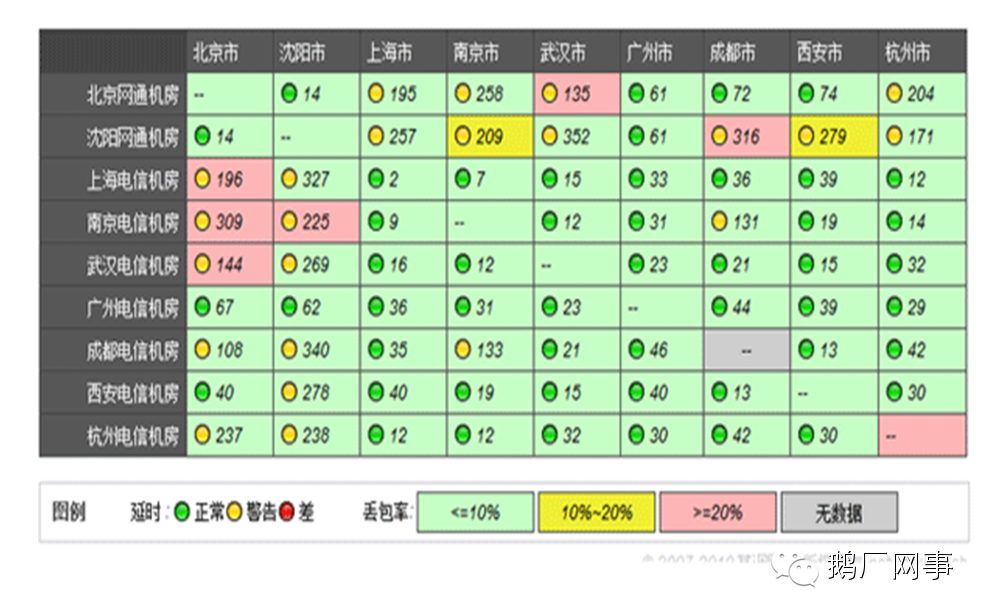
Task: Click green dot beside 46 in 成都电信机房 row
Action: click(x=636, y=349)
